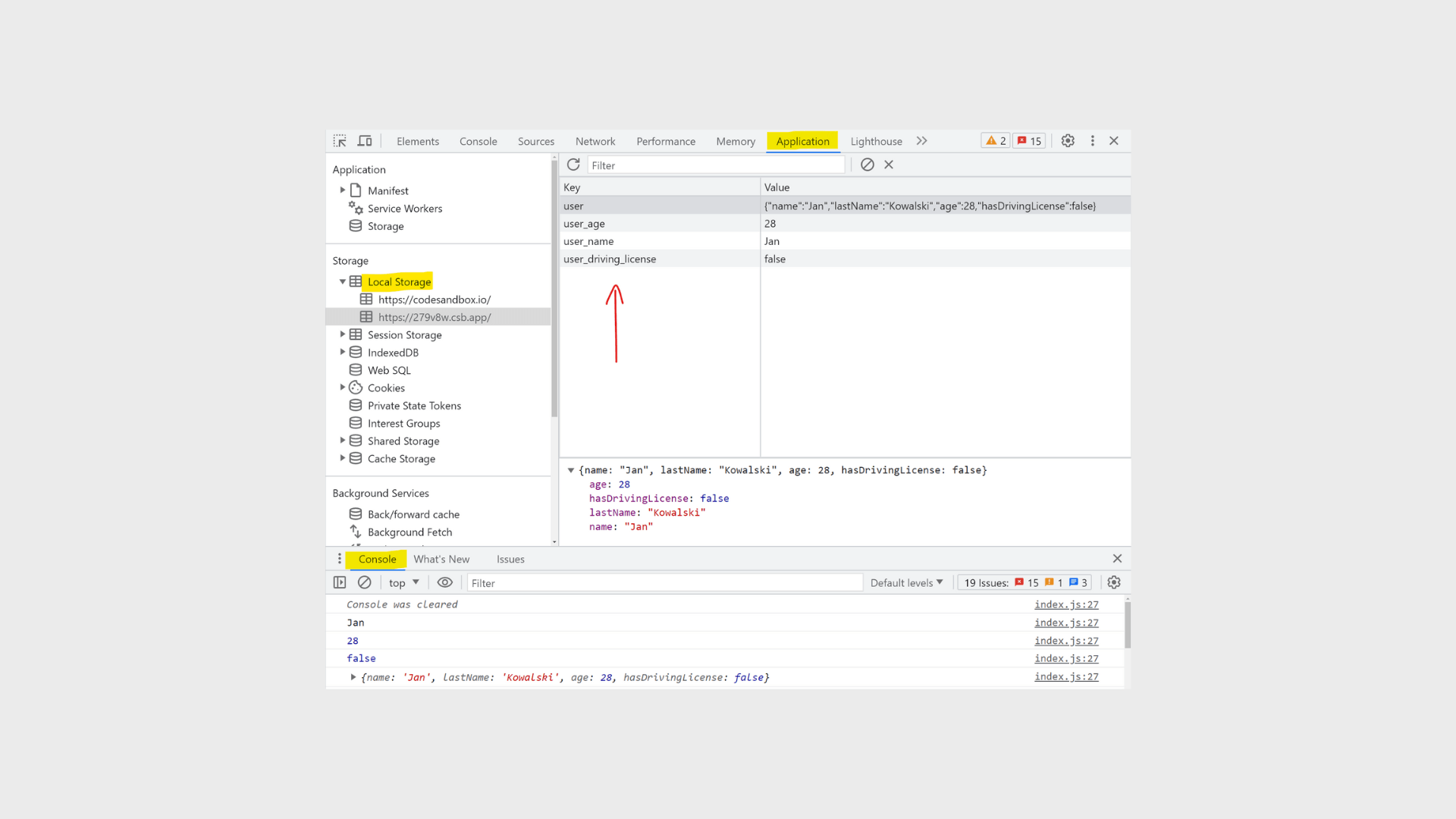Open DevTools three-dot customize menu
Screen dimensions: 1456x819
click(x=1092, y=141)
